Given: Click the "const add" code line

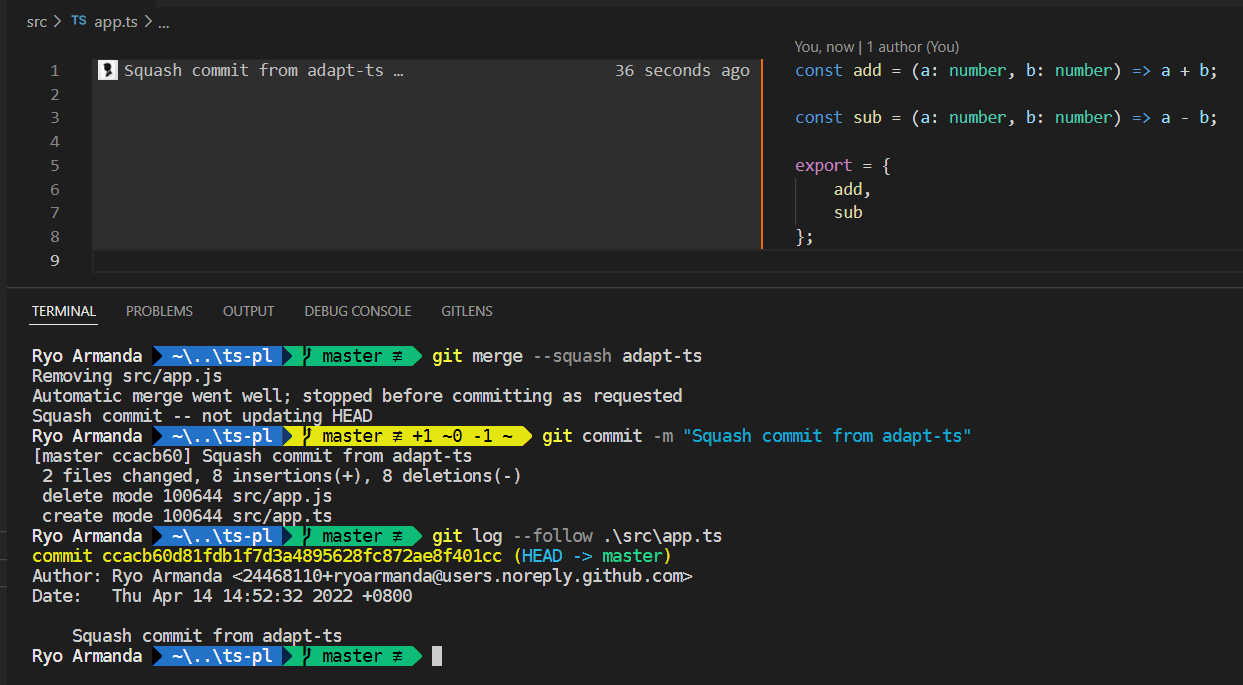Looking at the screenshot, I should point(1006,70).
